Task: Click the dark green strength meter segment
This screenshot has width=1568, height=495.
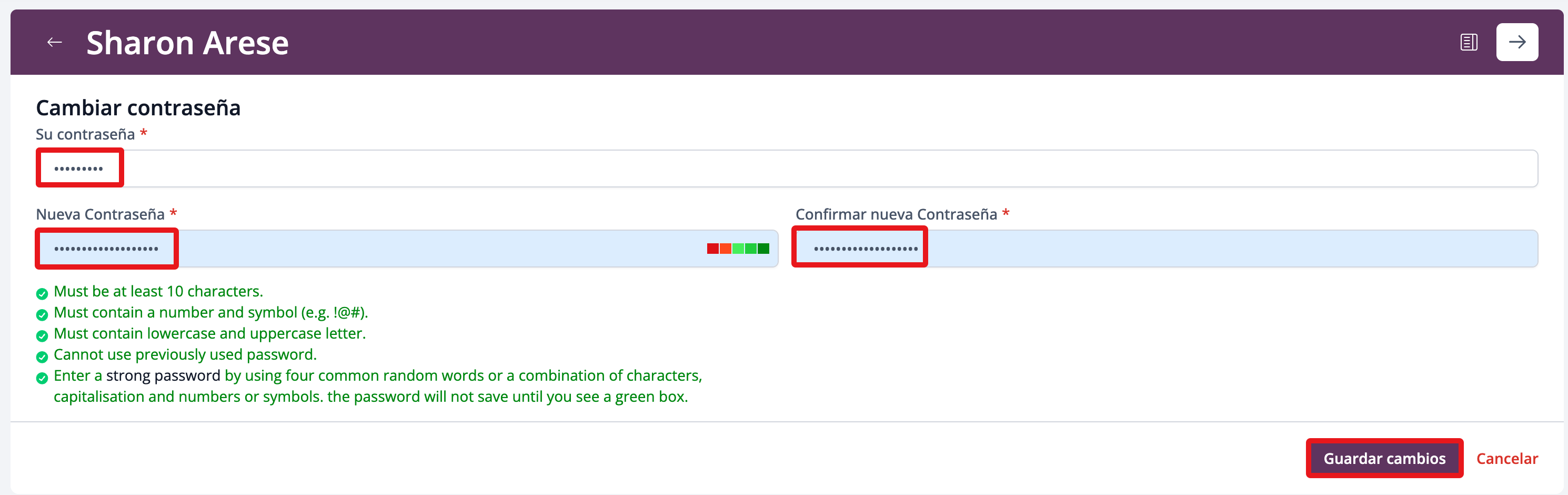Action: tap(763, 249)
